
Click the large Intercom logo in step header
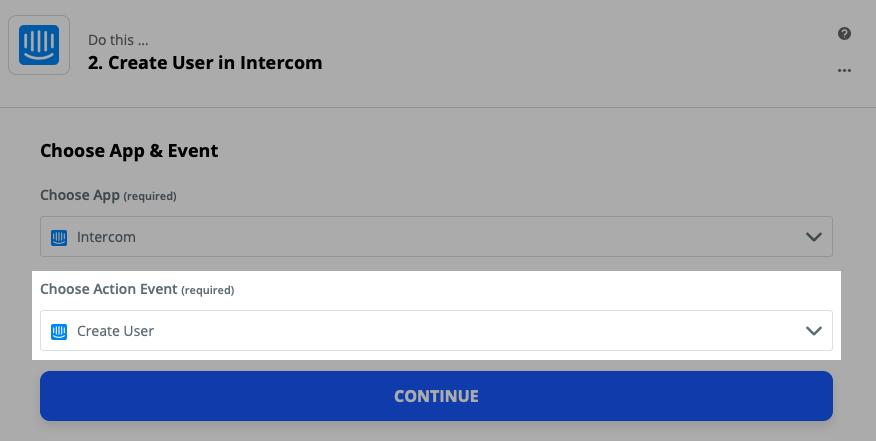[x=39, y=45]
